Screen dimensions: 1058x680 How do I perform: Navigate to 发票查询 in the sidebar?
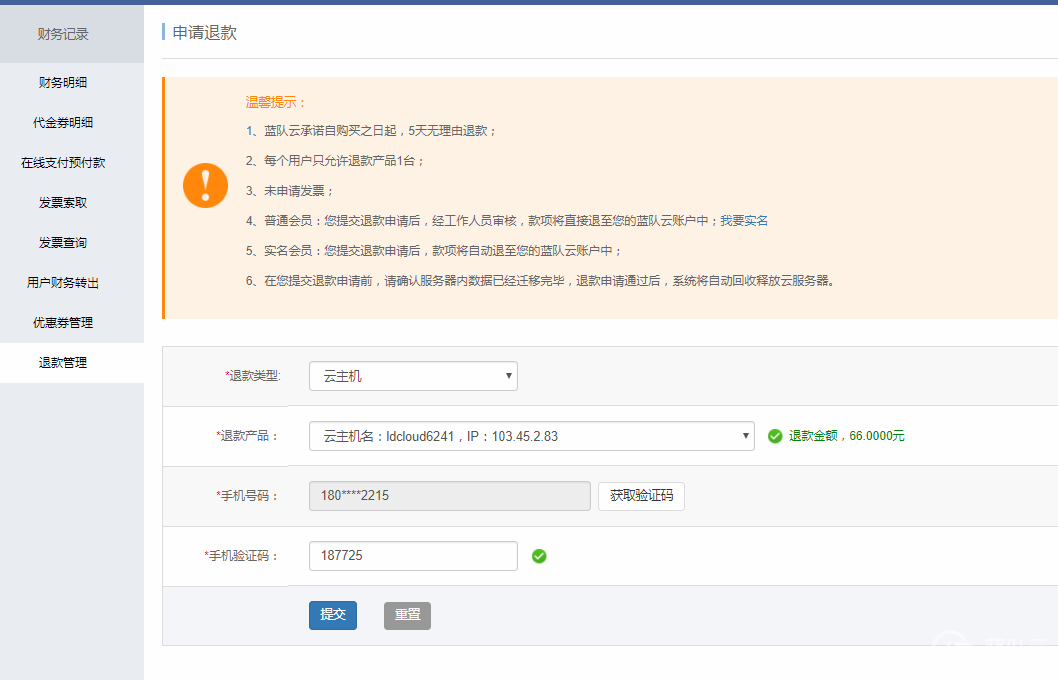(63, 243)
